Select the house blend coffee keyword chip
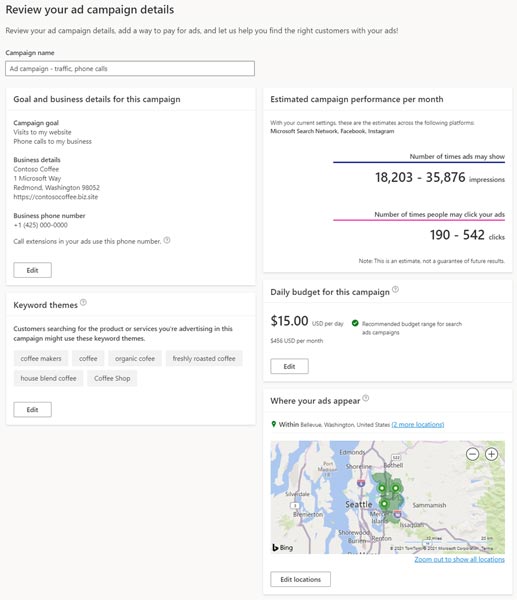The height and width of the screenshot is (600, 517). point(48,378)
